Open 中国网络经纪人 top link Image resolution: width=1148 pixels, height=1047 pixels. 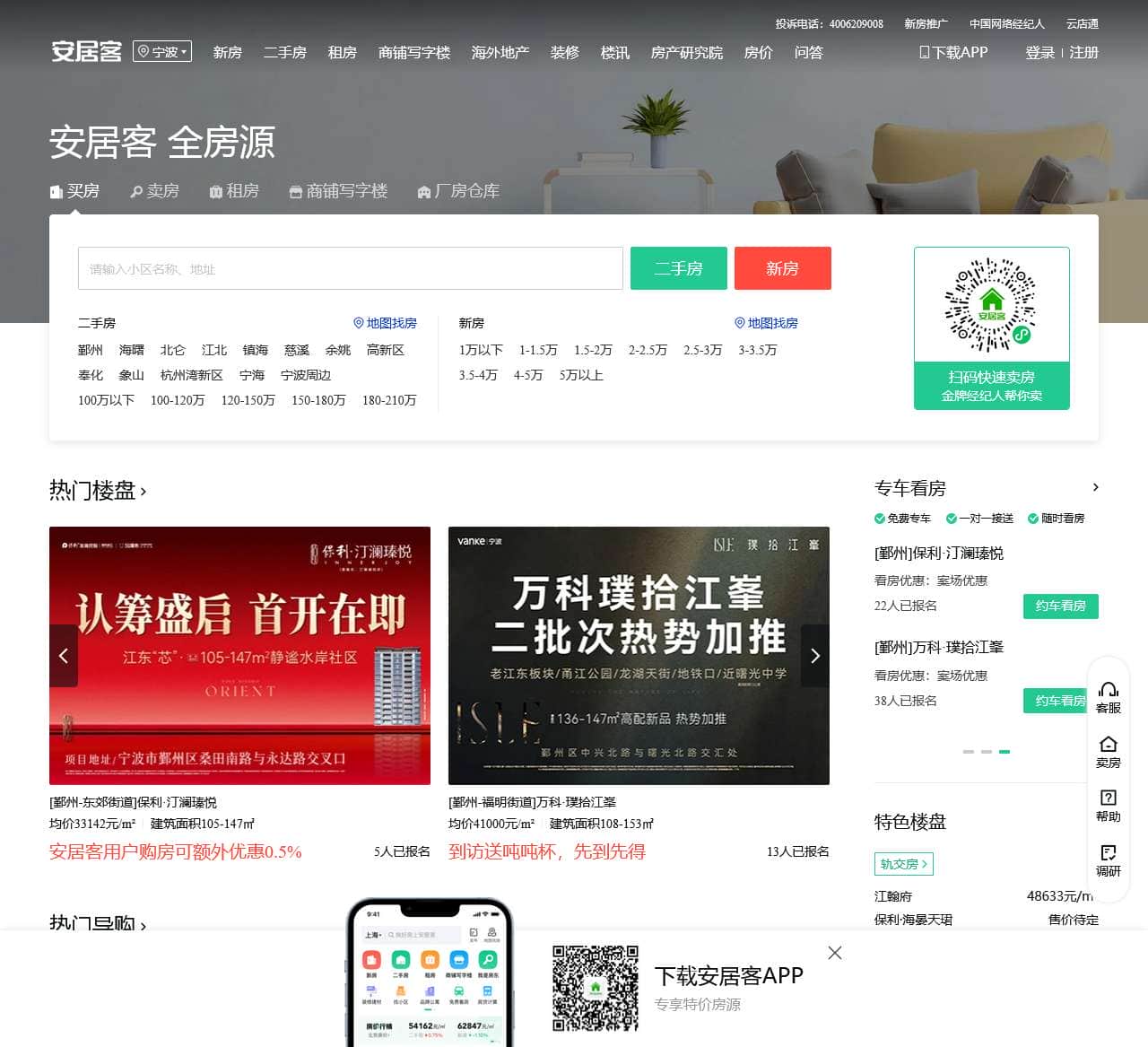[1007, 24]
